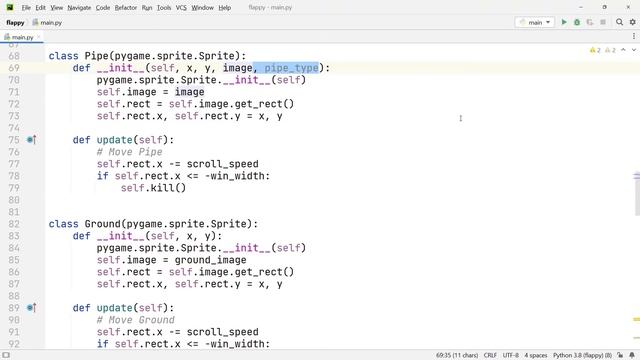Click 'self.kill()' on line 79
This screenshot has width=640, height=360.
(x=153, y=188)
